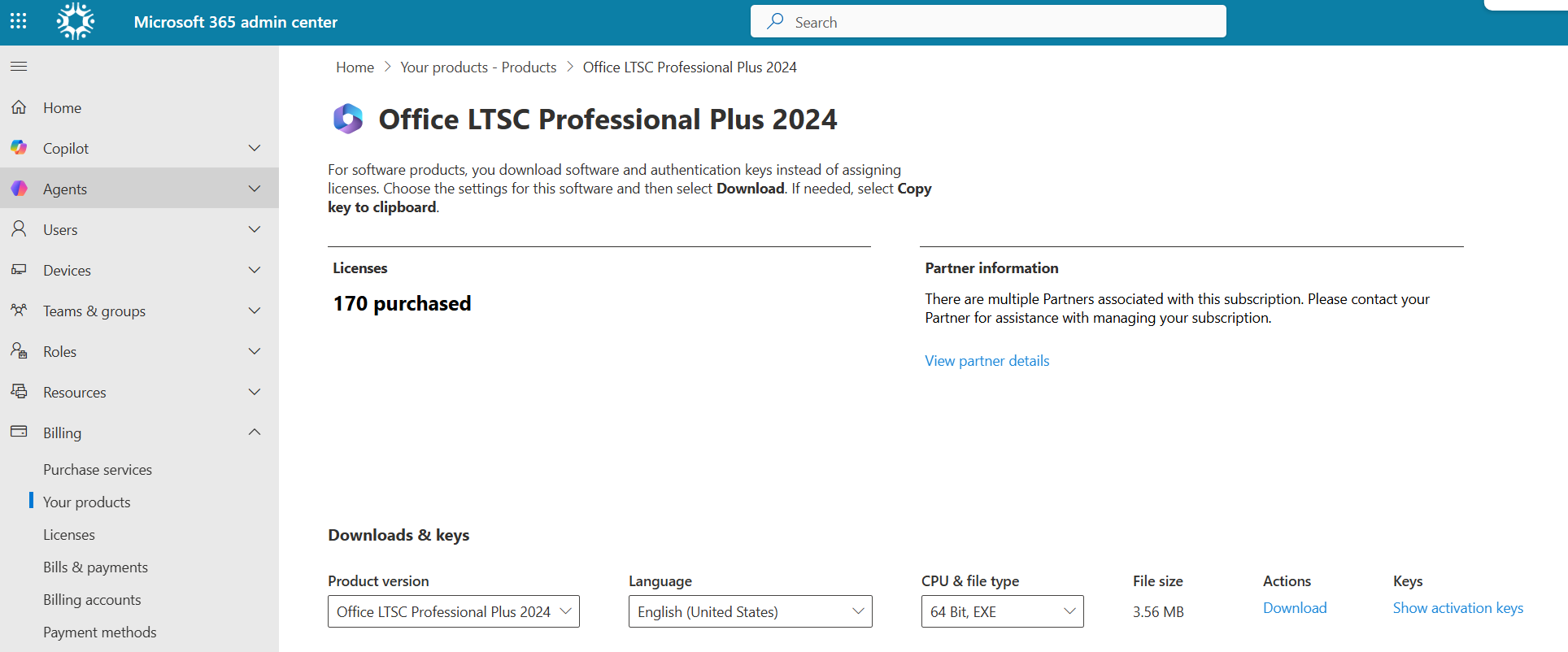Viewport: 1568px width, 652px height.
Task: Click the Agents icon in sidebar
Action: click(x=19, y=189)
